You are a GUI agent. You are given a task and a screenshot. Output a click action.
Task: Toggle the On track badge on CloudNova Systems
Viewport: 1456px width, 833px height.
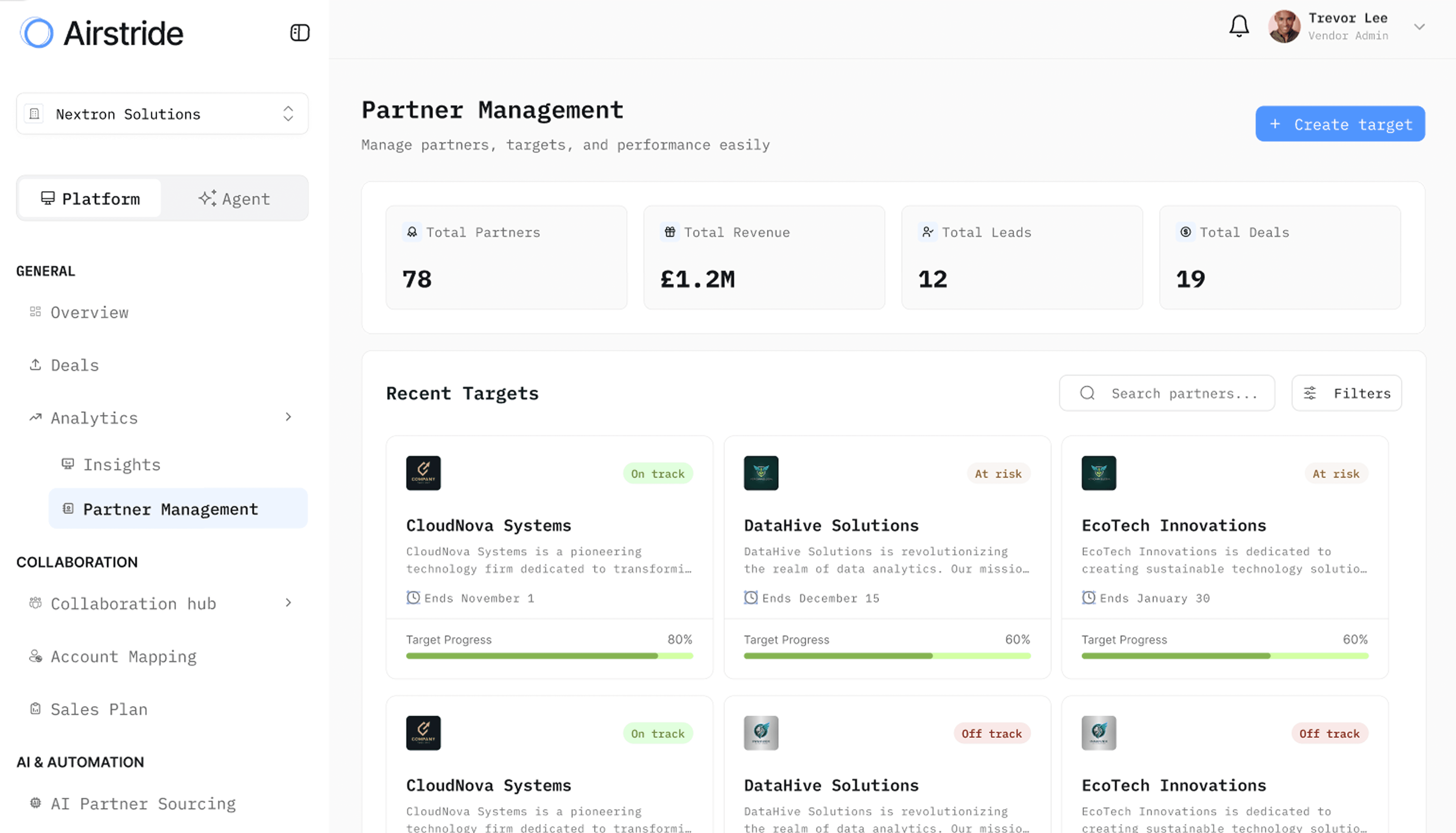click(x=658, y=473)
